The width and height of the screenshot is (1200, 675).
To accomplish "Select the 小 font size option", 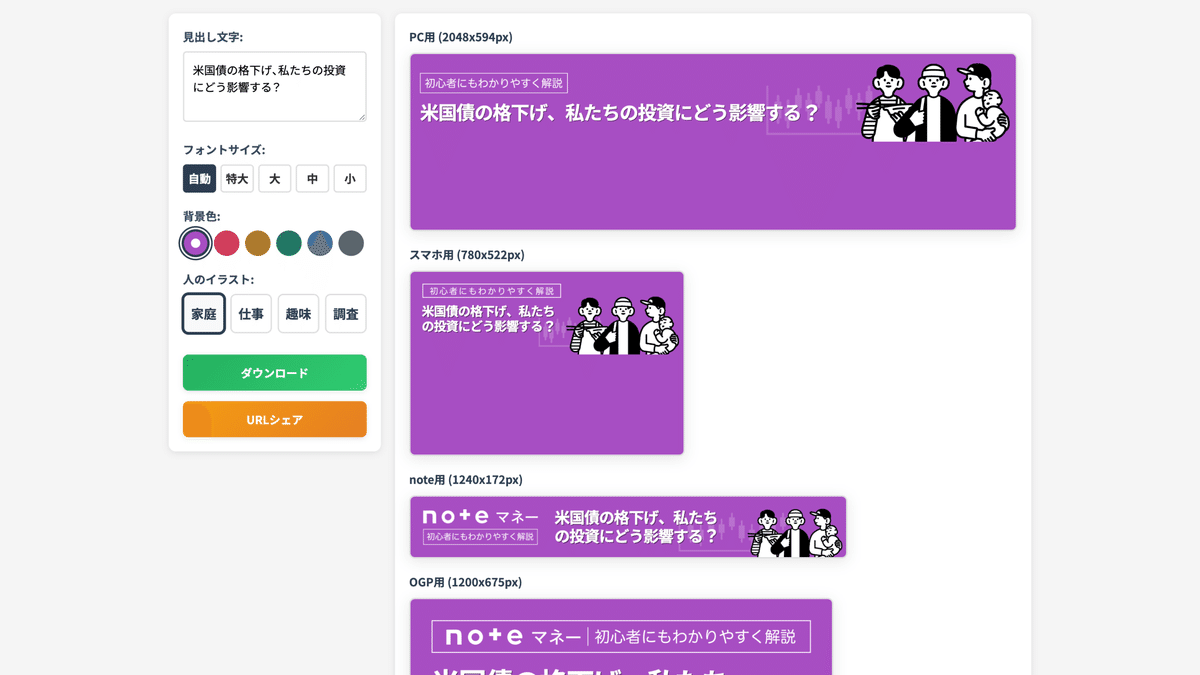I will 349,178.
